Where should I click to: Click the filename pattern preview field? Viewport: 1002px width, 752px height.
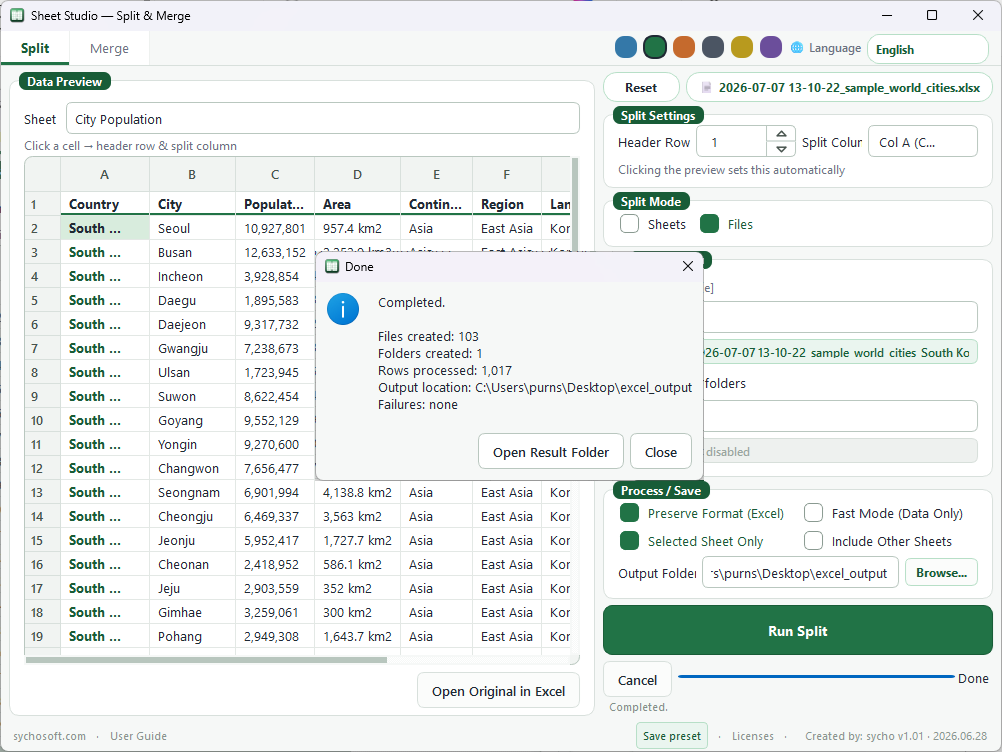pyautogui.click(x=840, y=352)
